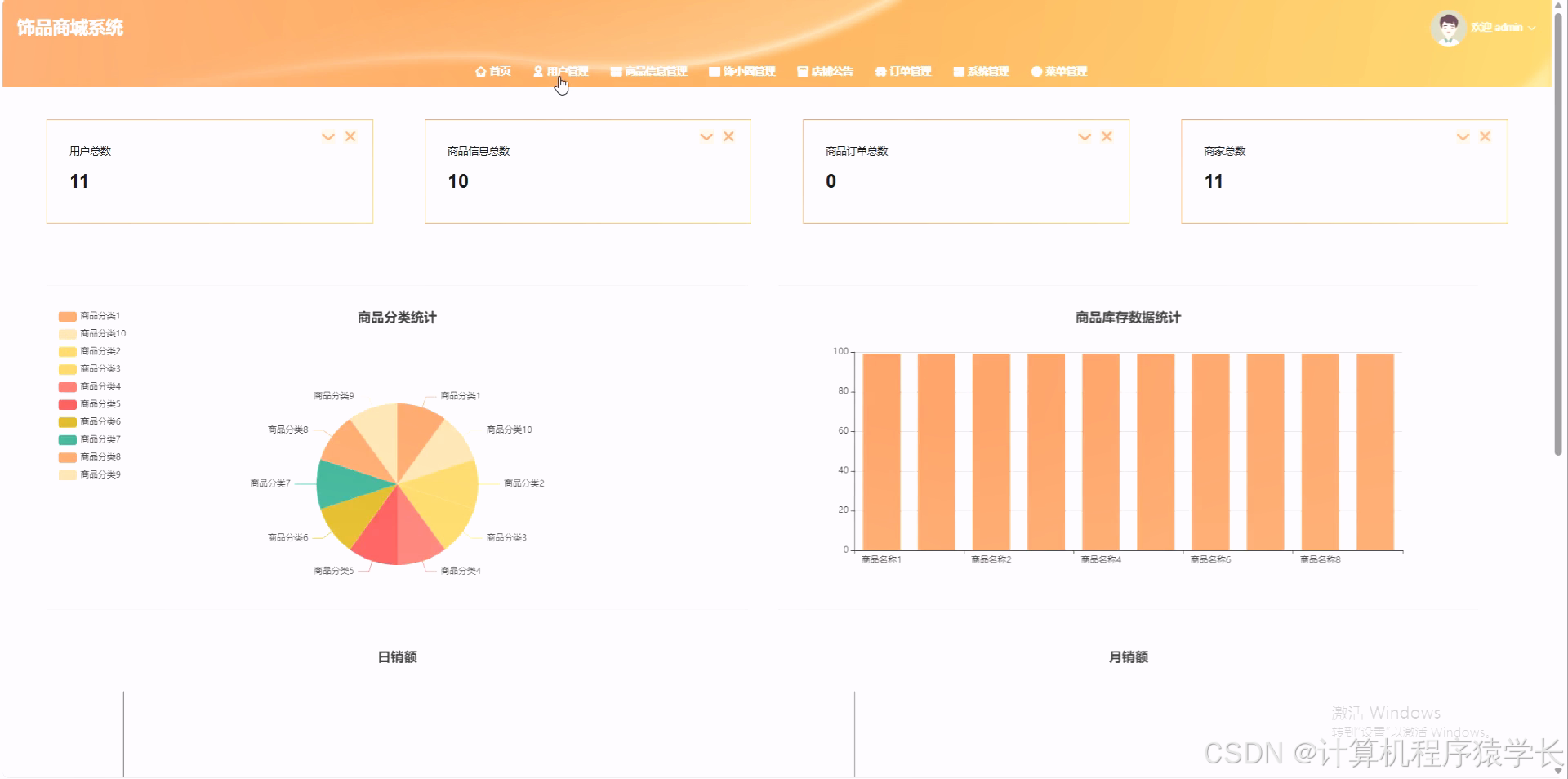Collapse the 商家总数 card chevron
The width and height of the screenshot is (1568, 779).
[1463, 137]
